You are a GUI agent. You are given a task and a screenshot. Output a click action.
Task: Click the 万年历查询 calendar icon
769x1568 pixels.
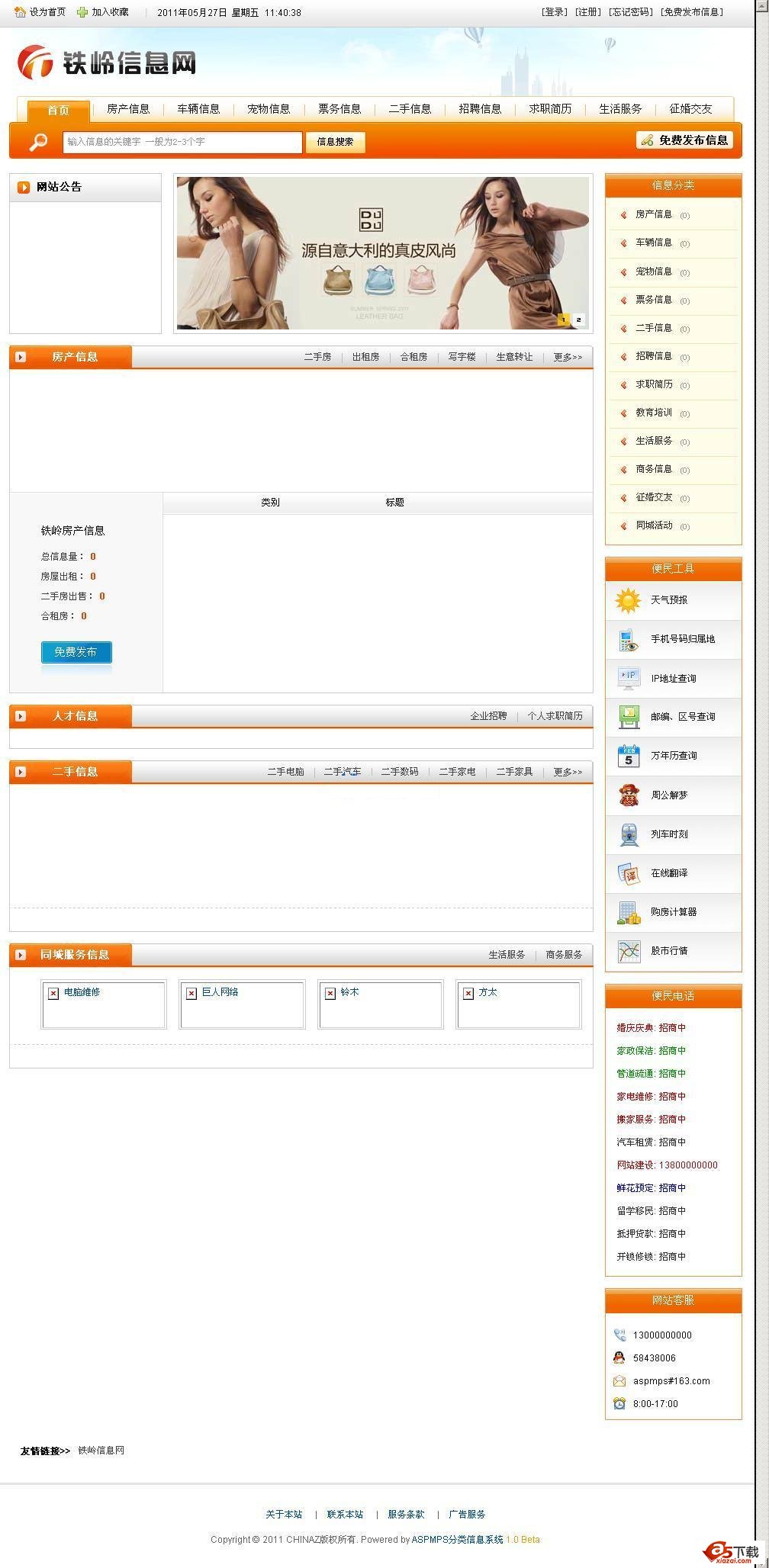(628, 756)
